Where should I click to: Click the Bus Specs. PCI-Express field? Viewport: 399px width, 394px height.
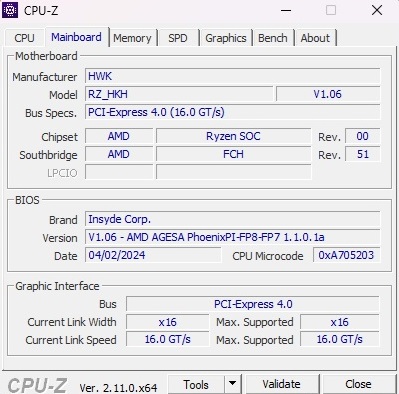(233, 112)
